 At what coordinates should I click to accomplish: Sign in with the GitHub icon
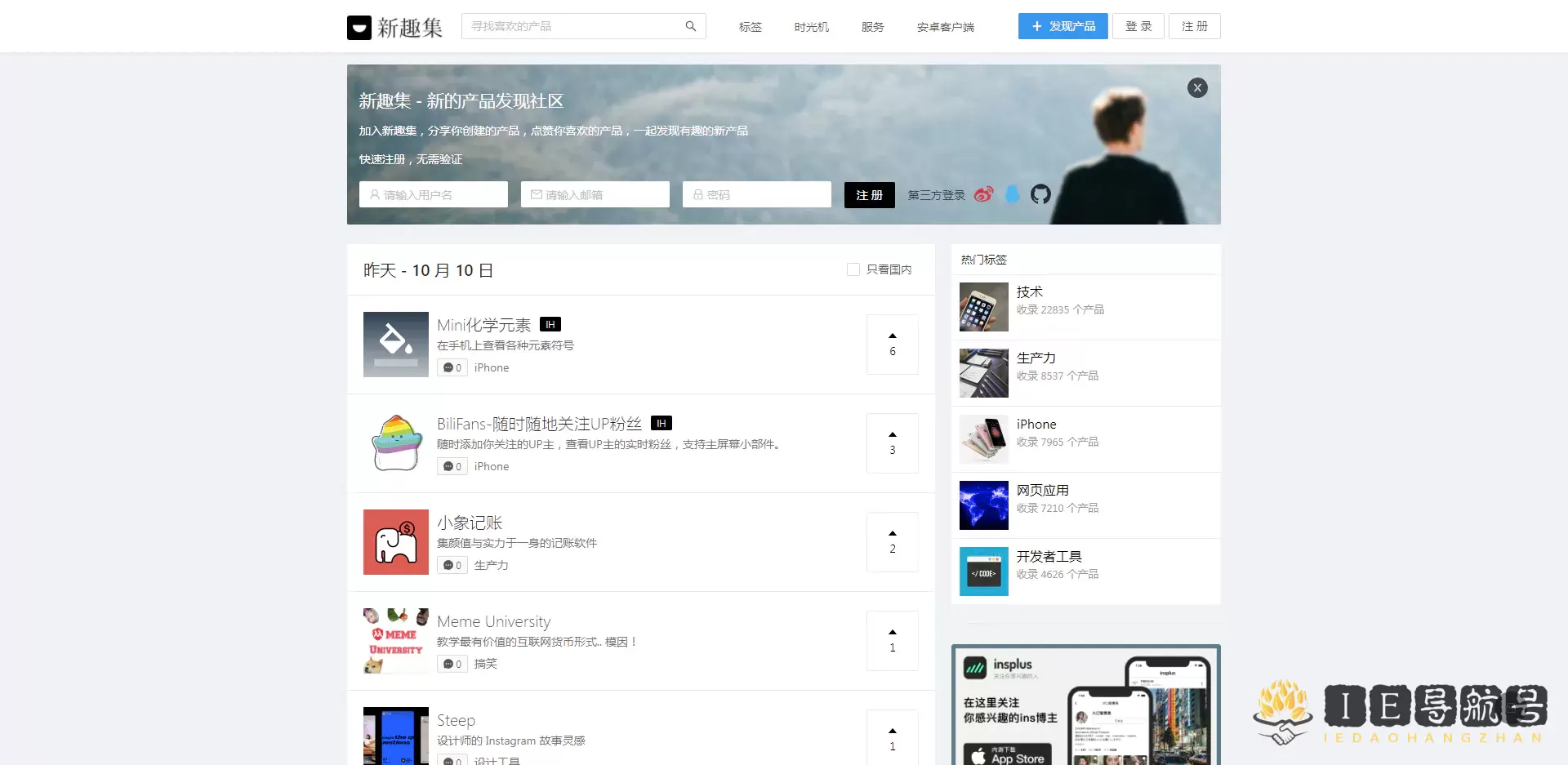point(1040,194)
